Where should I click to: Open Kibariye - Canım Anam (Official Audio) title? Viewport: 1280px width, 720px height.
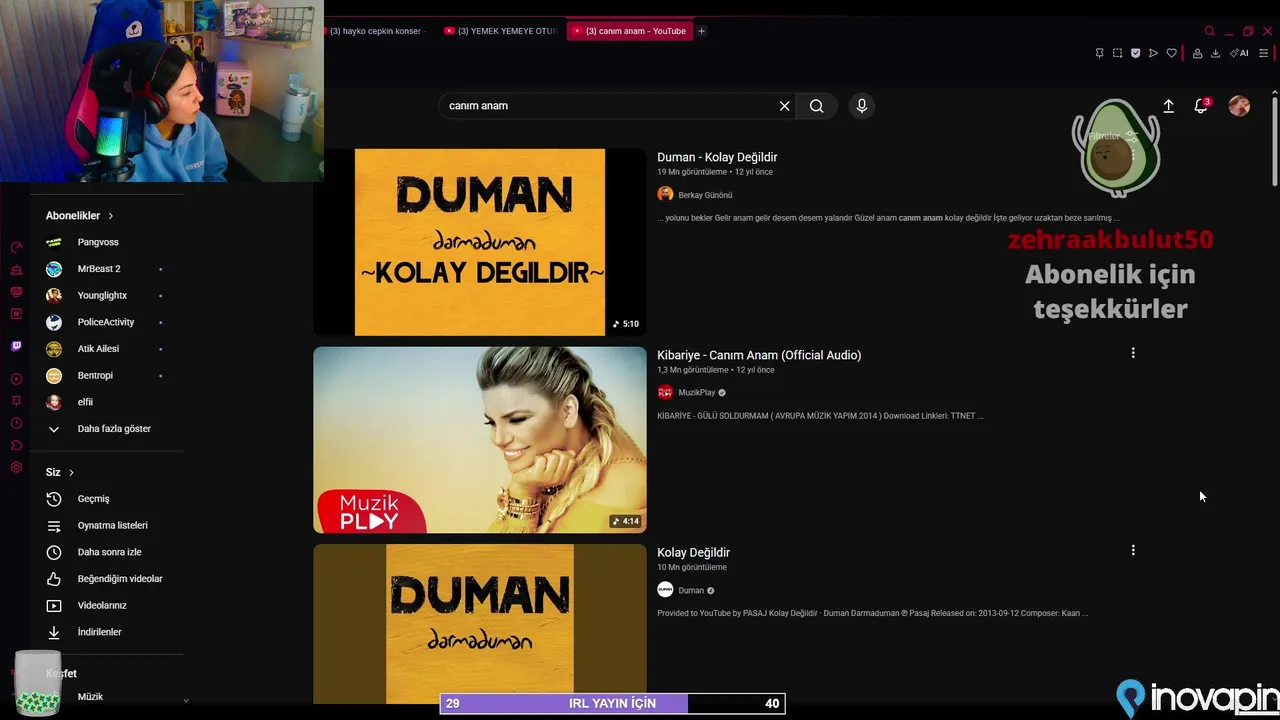(759, 355)
